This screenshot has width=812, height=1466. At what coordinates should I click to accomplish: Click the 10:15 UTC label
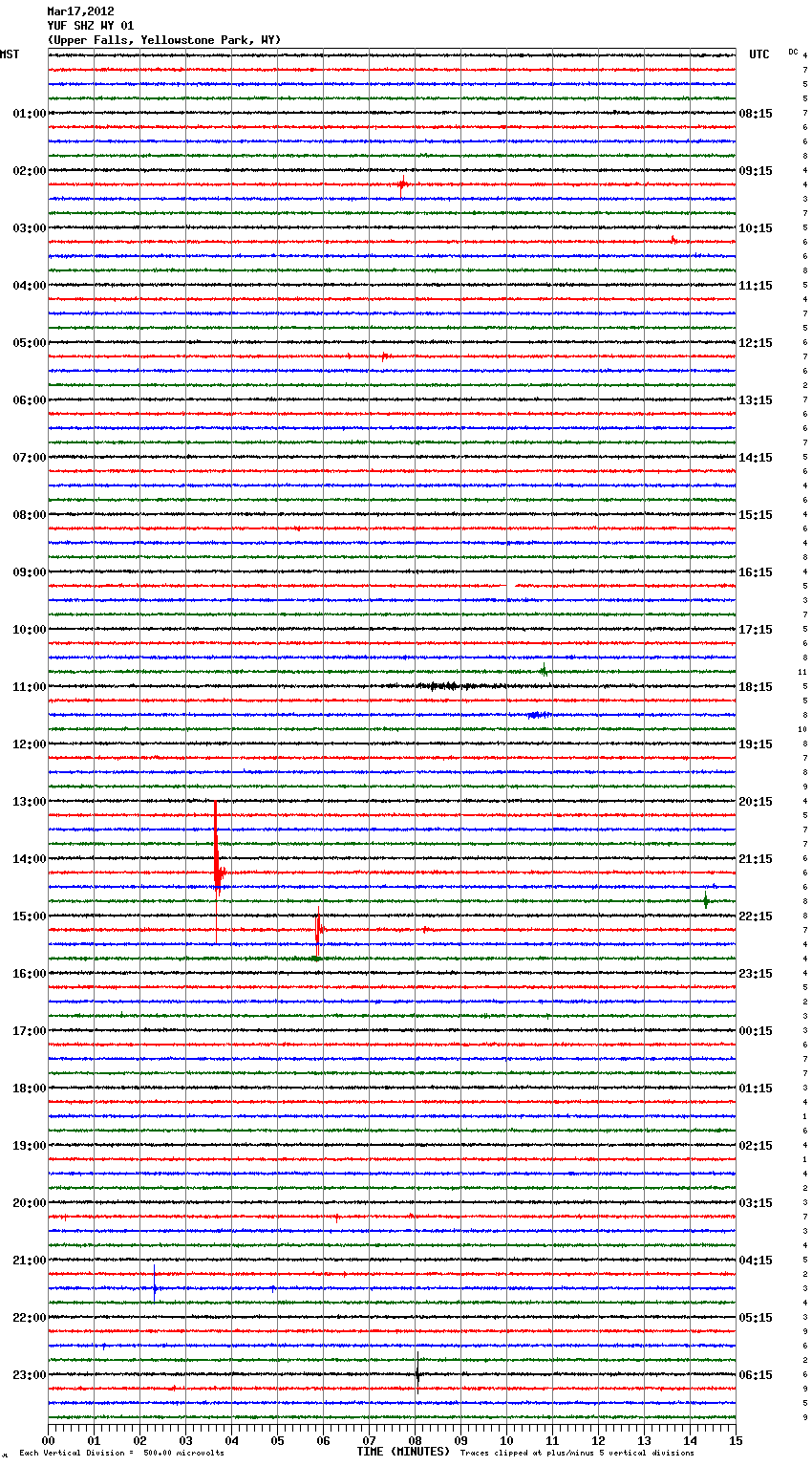(x=756, y=228)
